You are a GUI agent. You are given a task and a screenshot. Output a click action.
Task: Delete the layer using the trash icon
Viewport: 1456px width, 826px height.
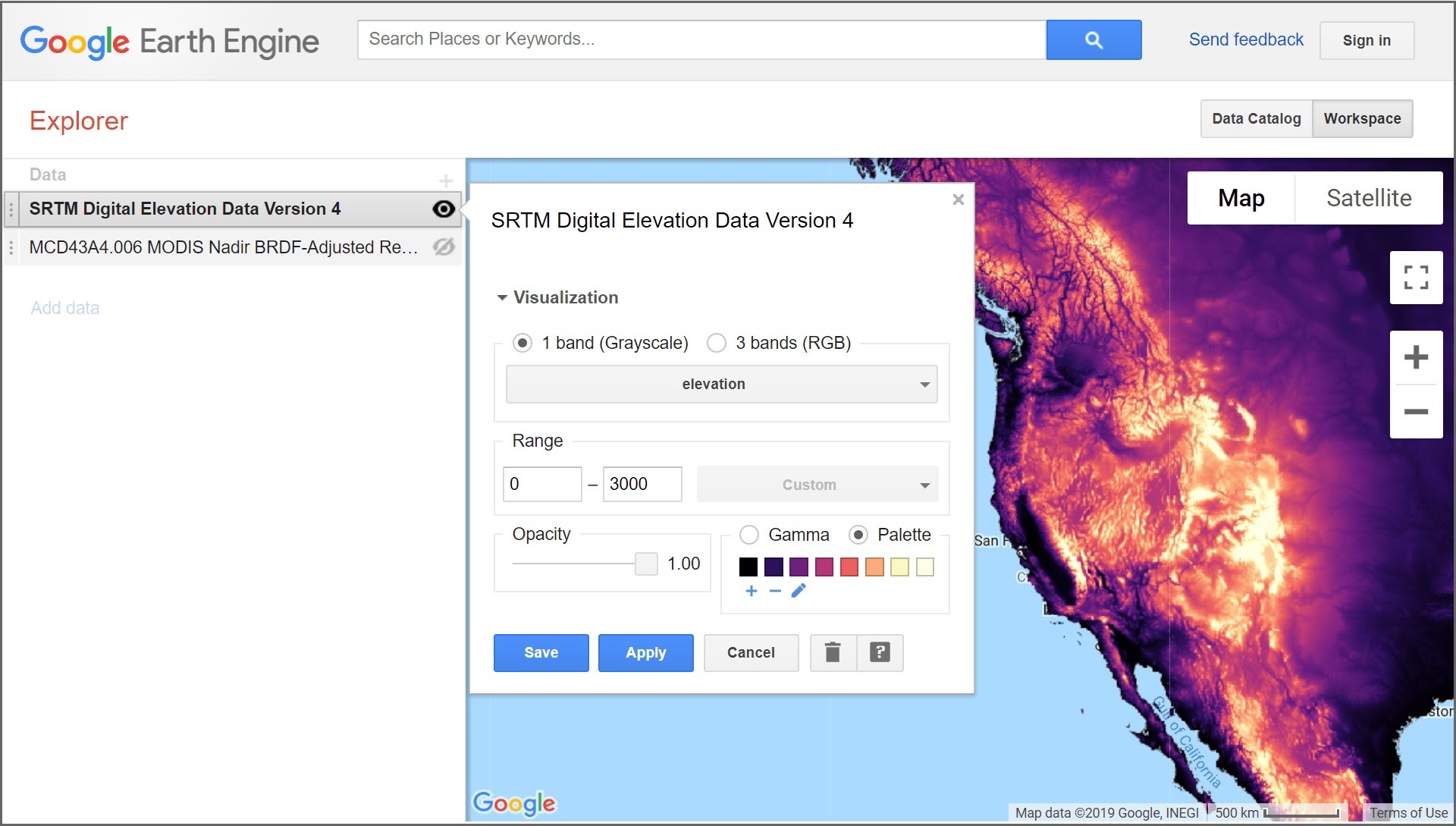coord(832,652)
